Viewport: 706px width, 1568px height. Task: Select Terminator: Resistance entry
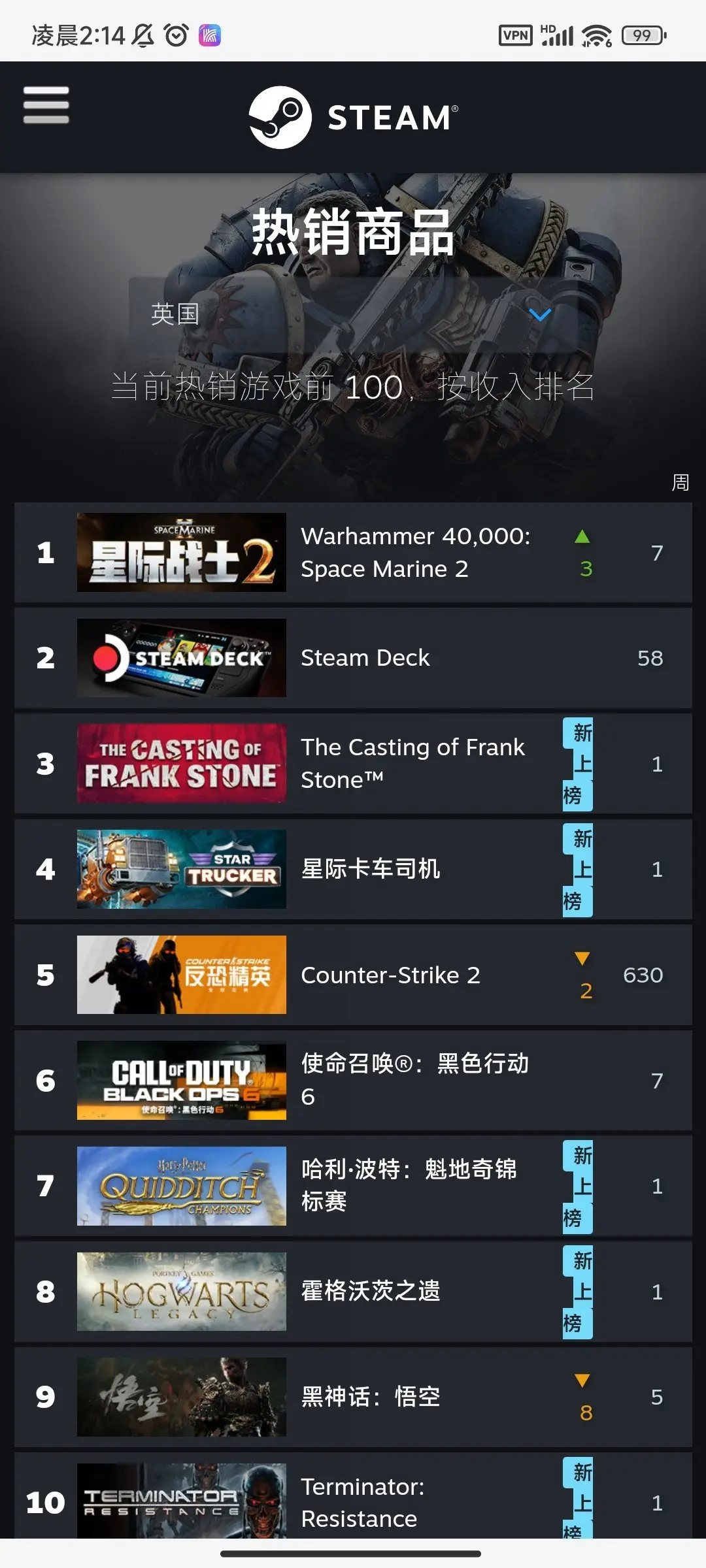click(353, 1496)
